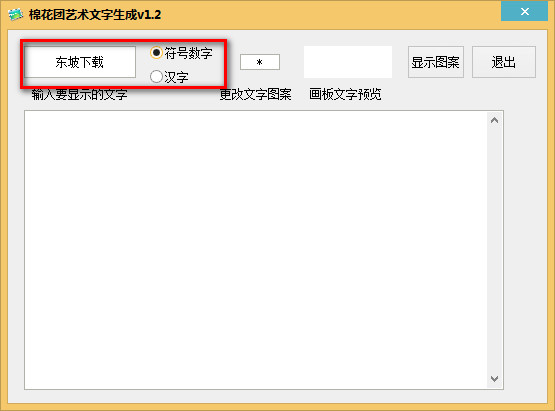Focus the text field containing 东坡下载
The width and height of the screenshot is (555, 411).
(80, 62)
